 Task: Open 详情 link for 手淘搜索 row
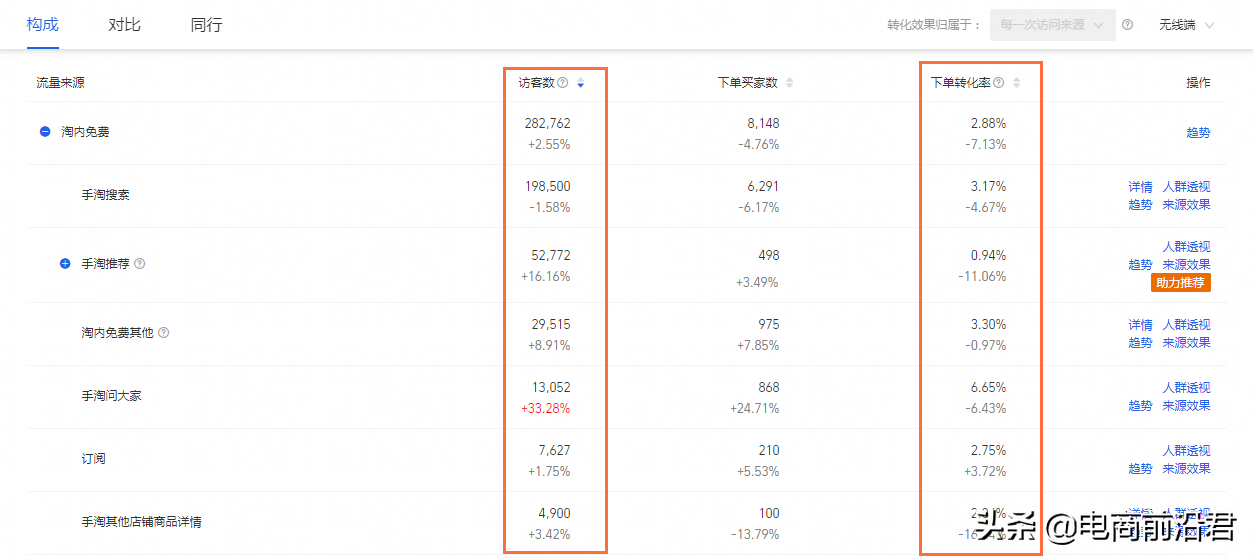[1140, 187]
